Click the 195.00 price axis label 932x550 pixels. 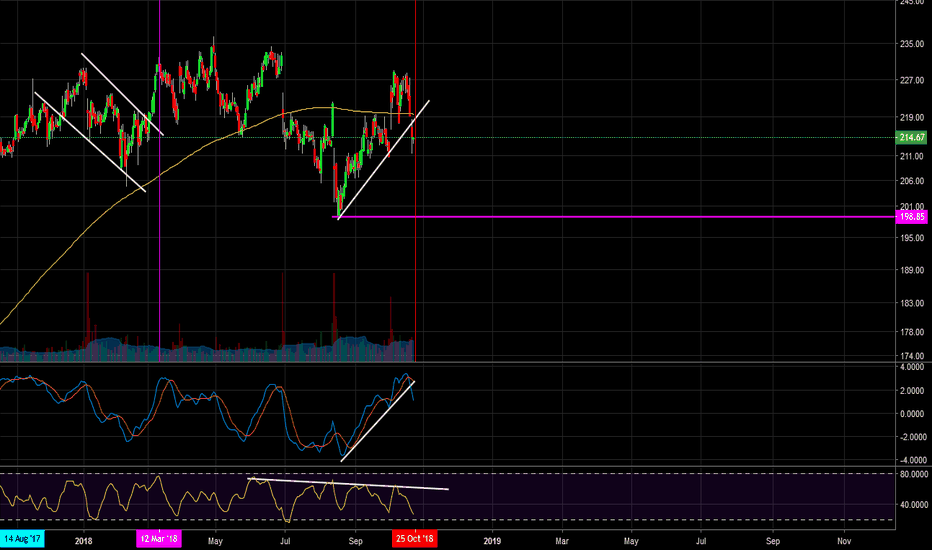tap(912, 238)
